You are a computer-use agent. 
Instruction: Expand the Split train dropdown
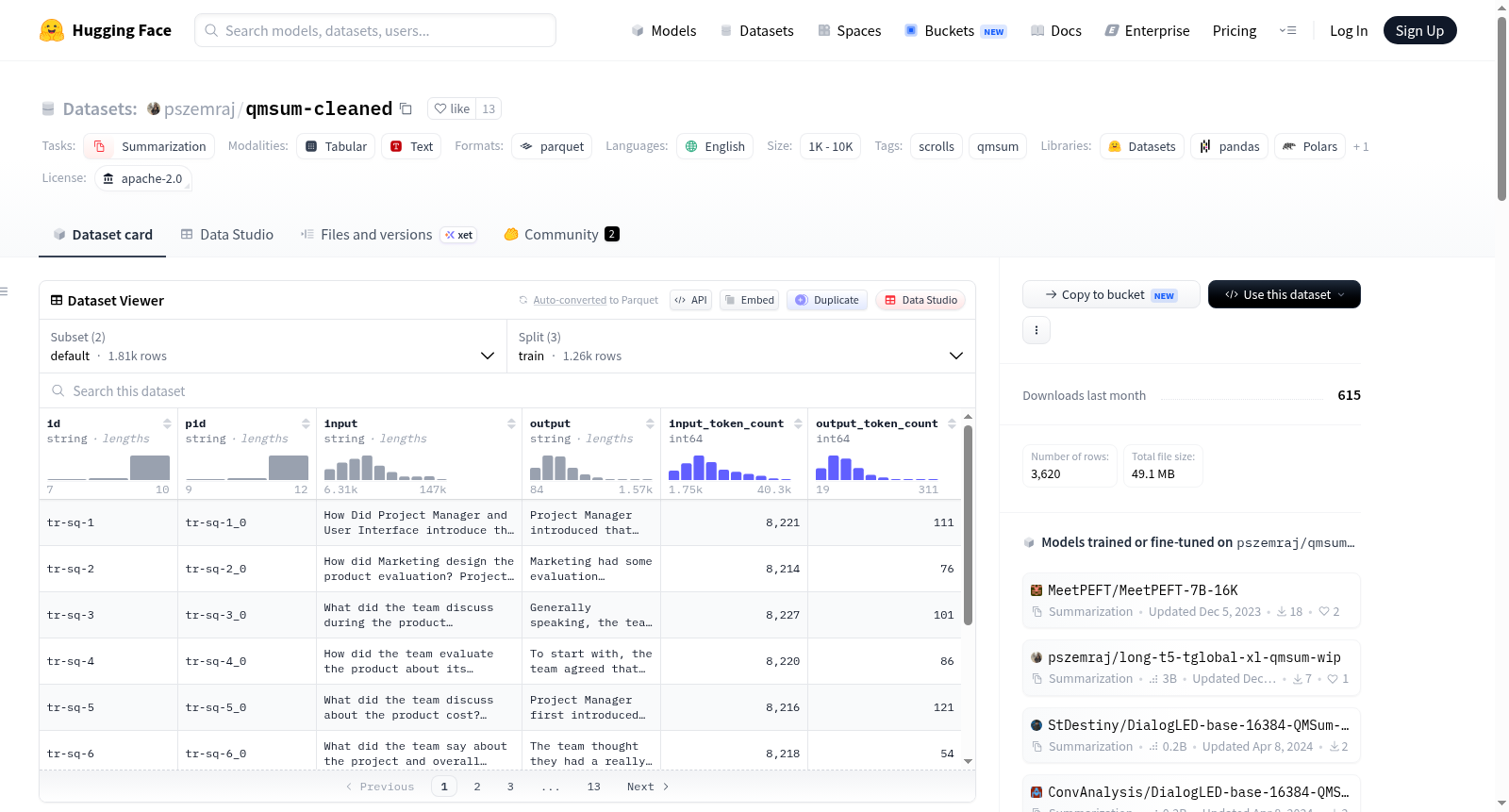[x=740, y=346]
